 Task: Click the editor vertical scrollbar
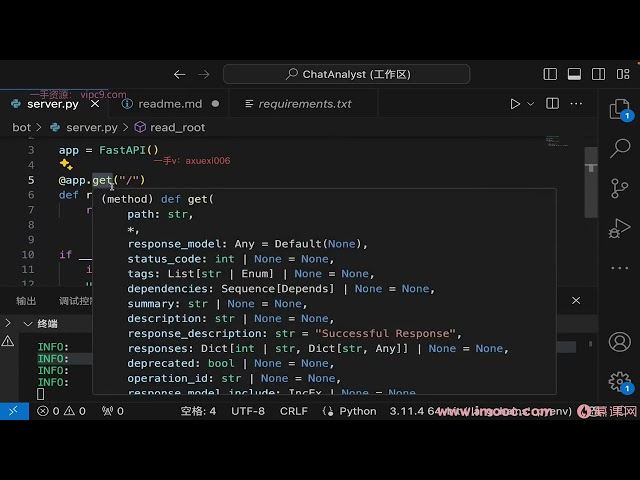point(591,182)
